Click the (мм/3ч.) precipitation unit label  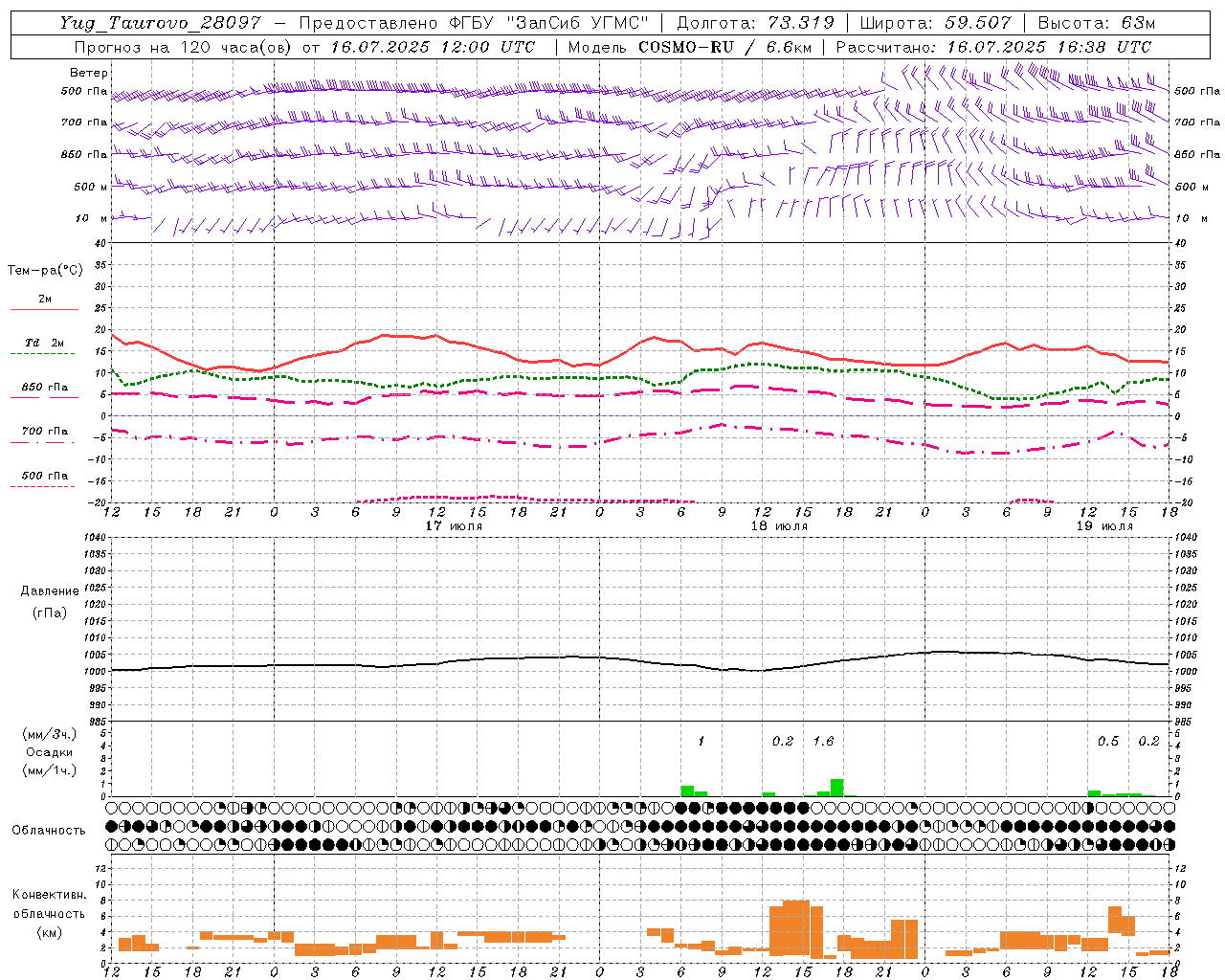pos(50,735)
